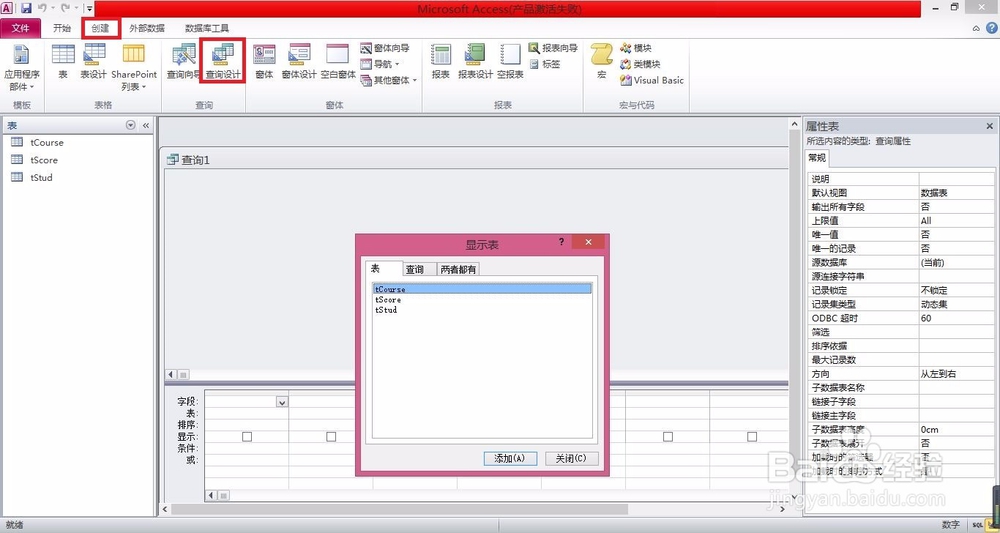1000x533 pixels.
Task: Collapse the navigation pane with double chevron
Action: click(145, 126)
